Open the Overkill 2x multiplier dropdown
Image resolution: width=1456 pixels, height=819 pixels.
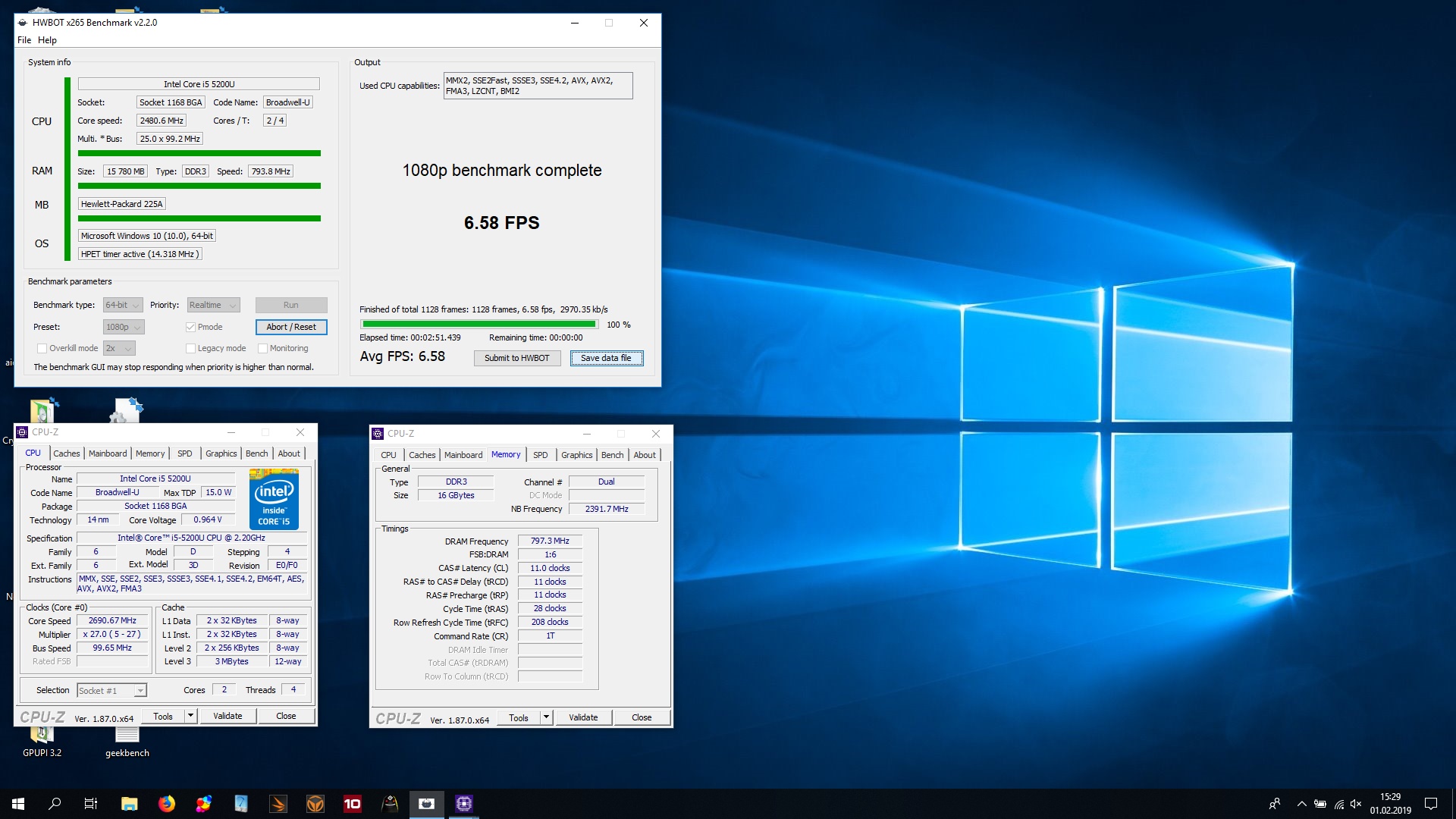pyautogui.click(x=119, y=348)
